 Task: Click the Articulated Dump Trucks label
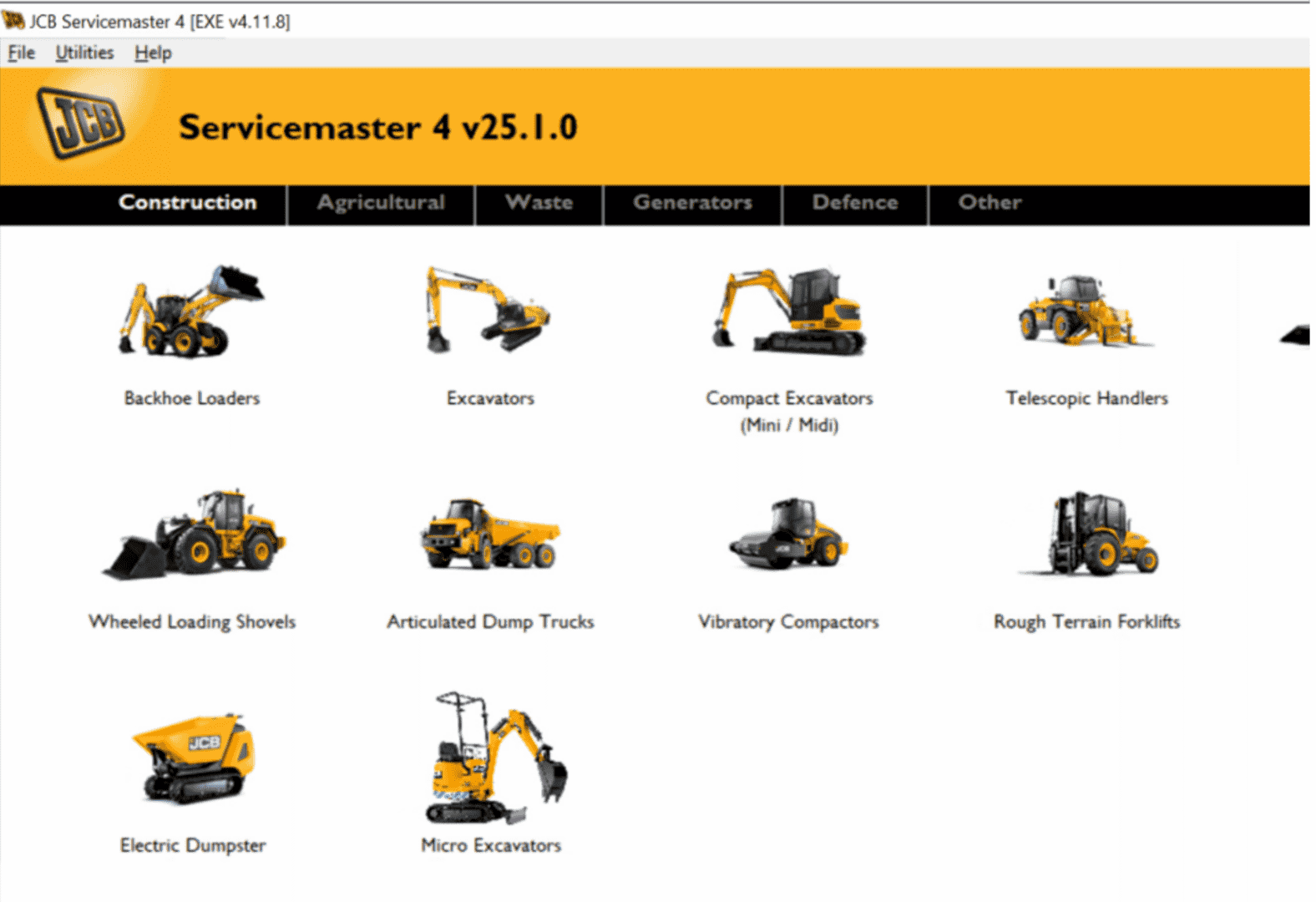[490, 622]
